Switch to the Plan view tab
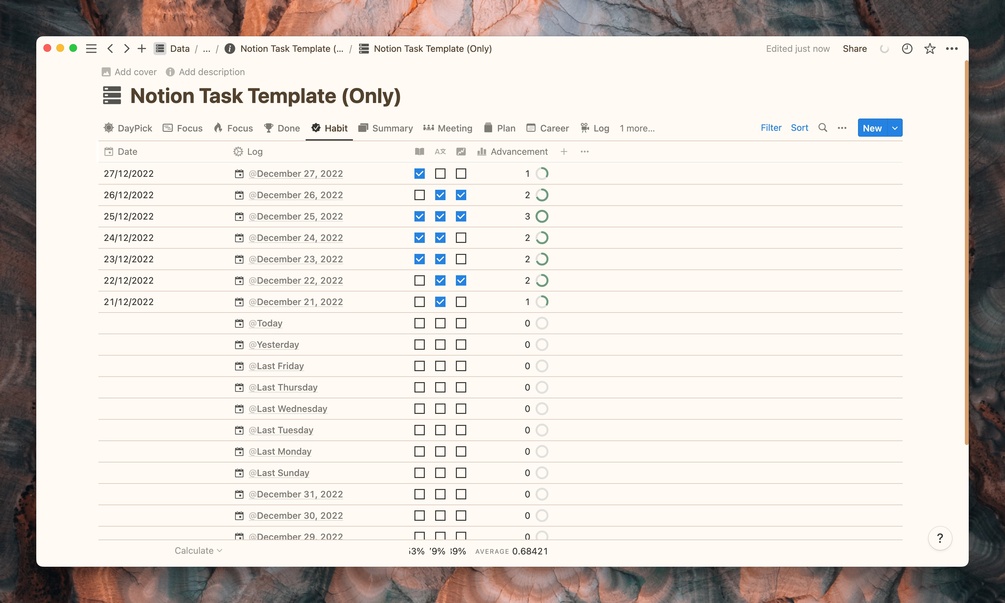 499,128
